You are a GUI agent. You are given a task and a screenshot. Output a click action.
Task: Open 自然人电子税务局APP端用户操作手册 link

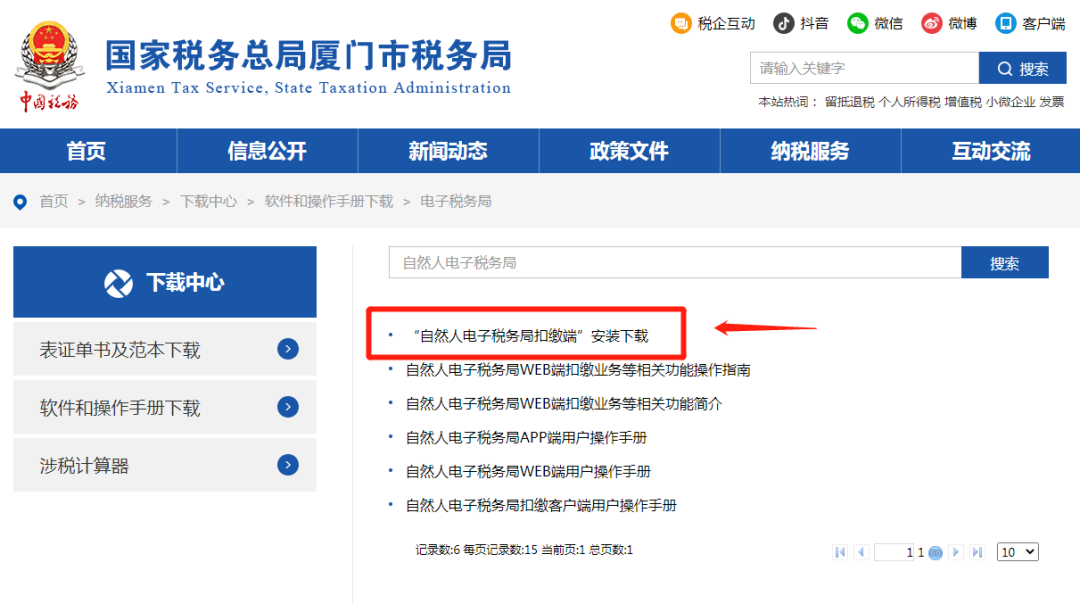pyautogui.click(x=526, y=437)
